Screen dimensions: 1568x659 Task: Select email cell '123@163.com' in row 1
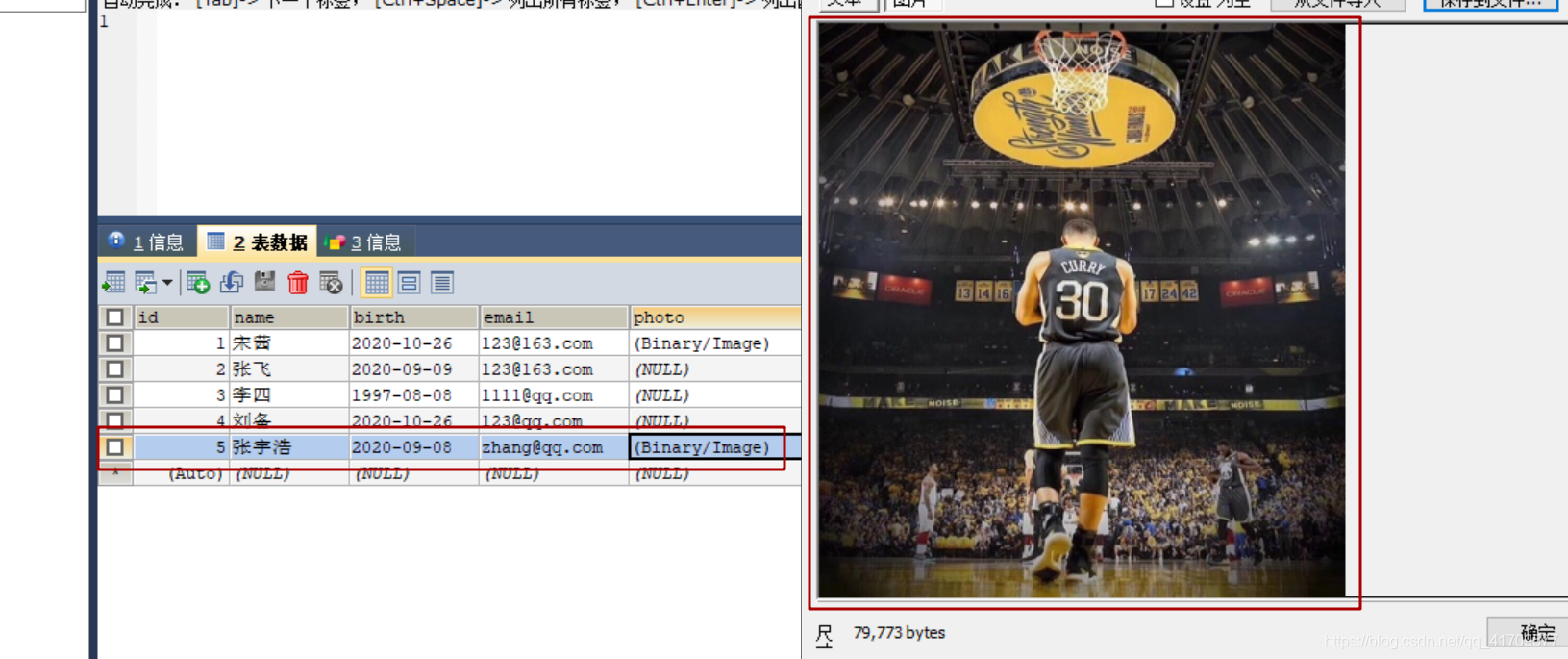click(x=554, y=343)
